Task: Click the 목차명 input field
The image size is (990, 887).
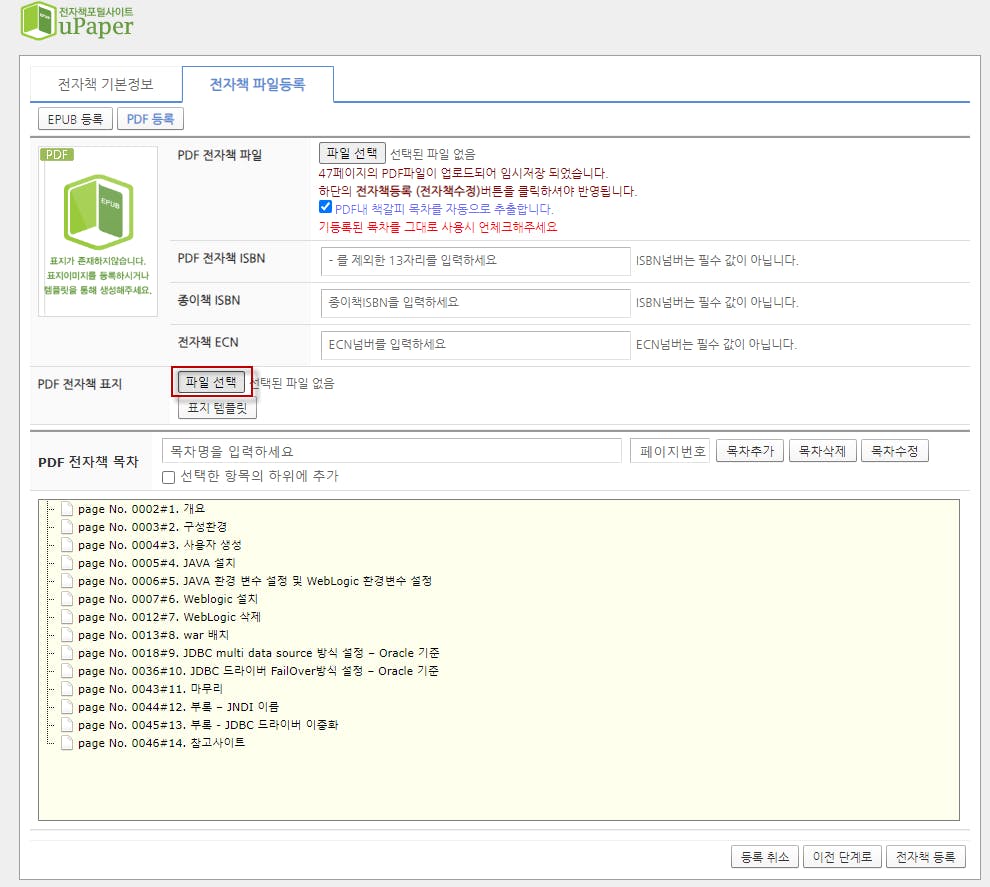Action: 391,451
